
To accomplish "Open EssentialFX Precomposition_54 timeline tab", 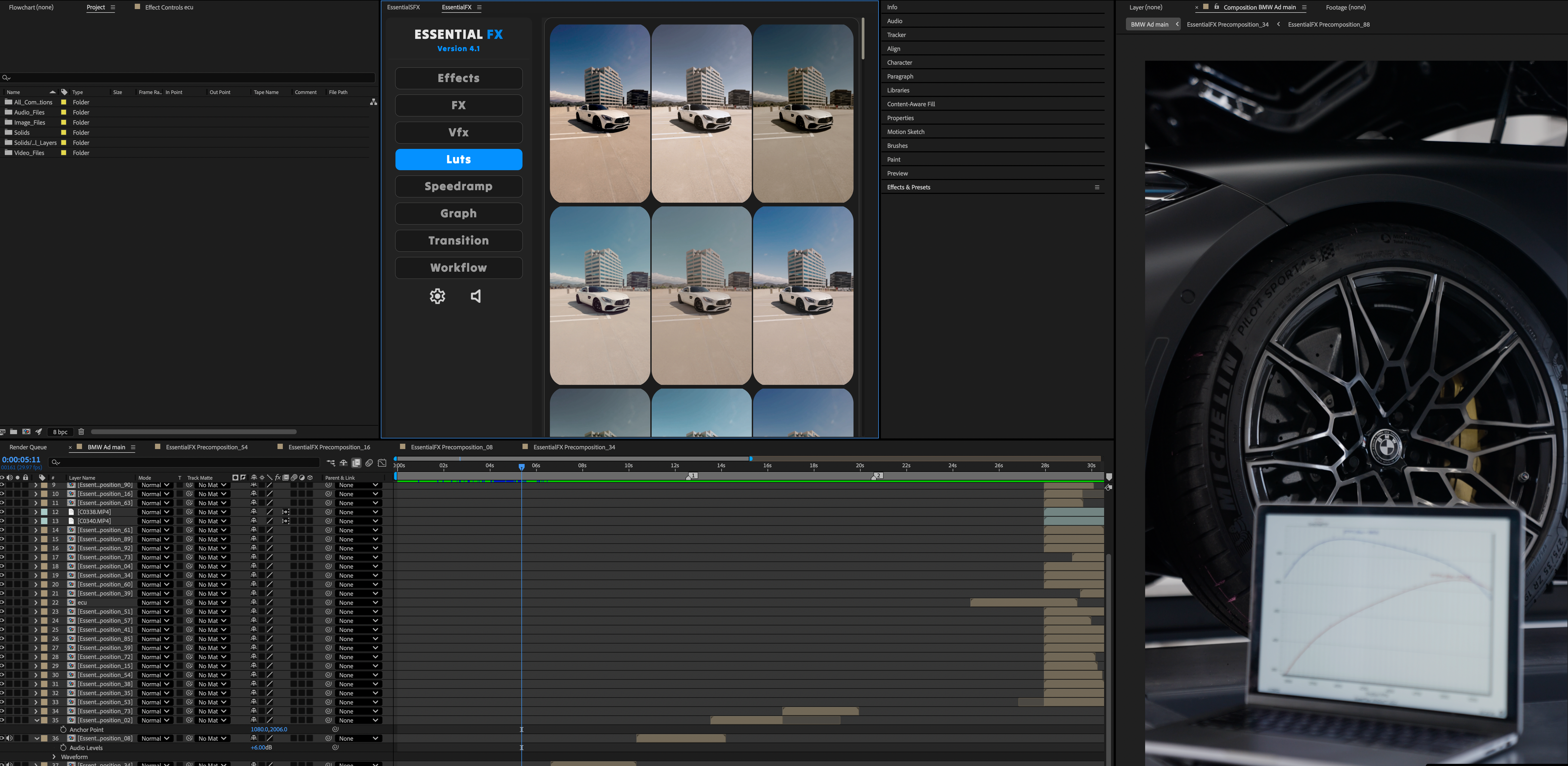I will coord(206,447).
